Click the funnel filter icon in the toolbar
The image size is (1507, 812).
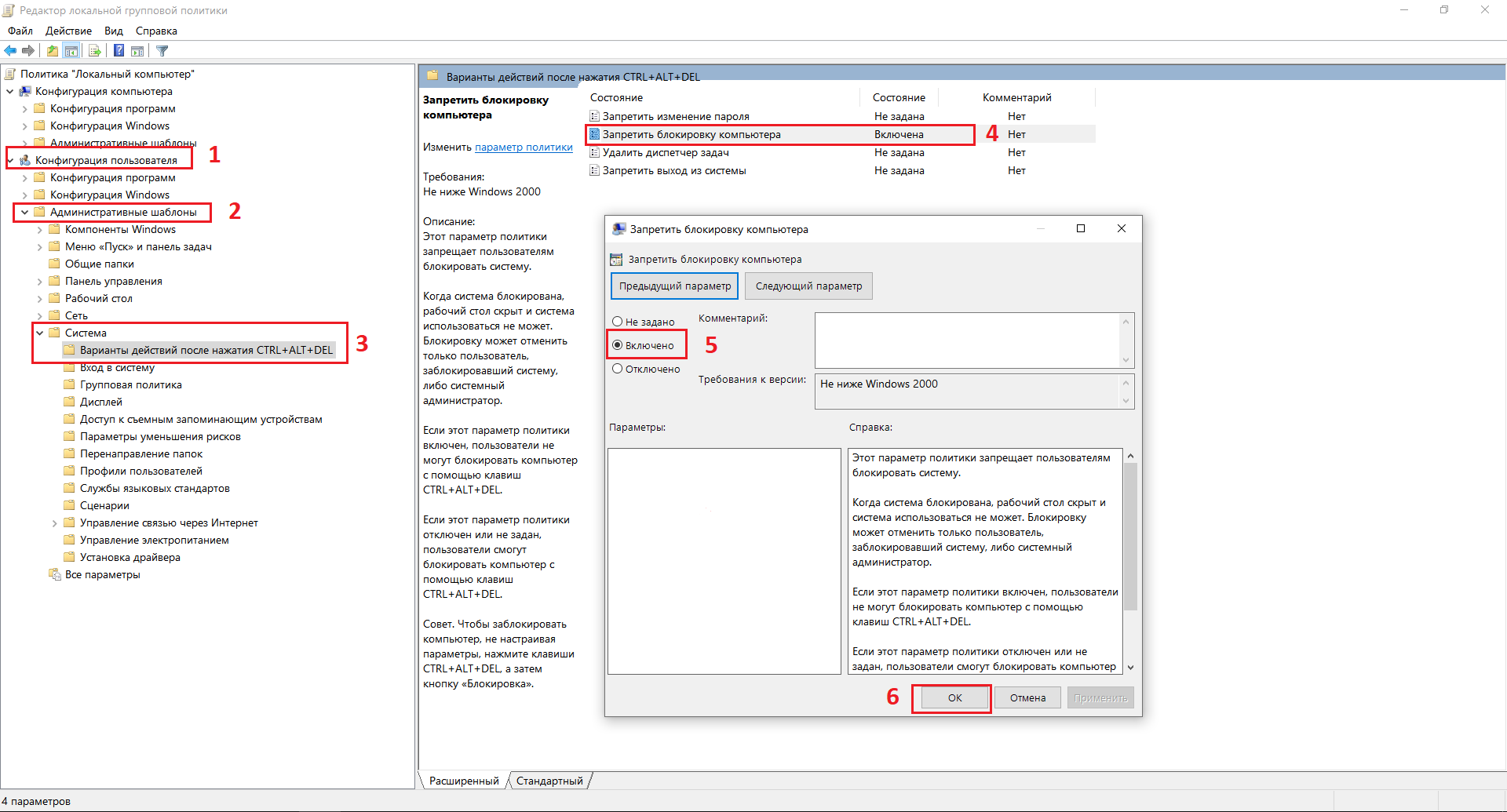pos(162,51)
